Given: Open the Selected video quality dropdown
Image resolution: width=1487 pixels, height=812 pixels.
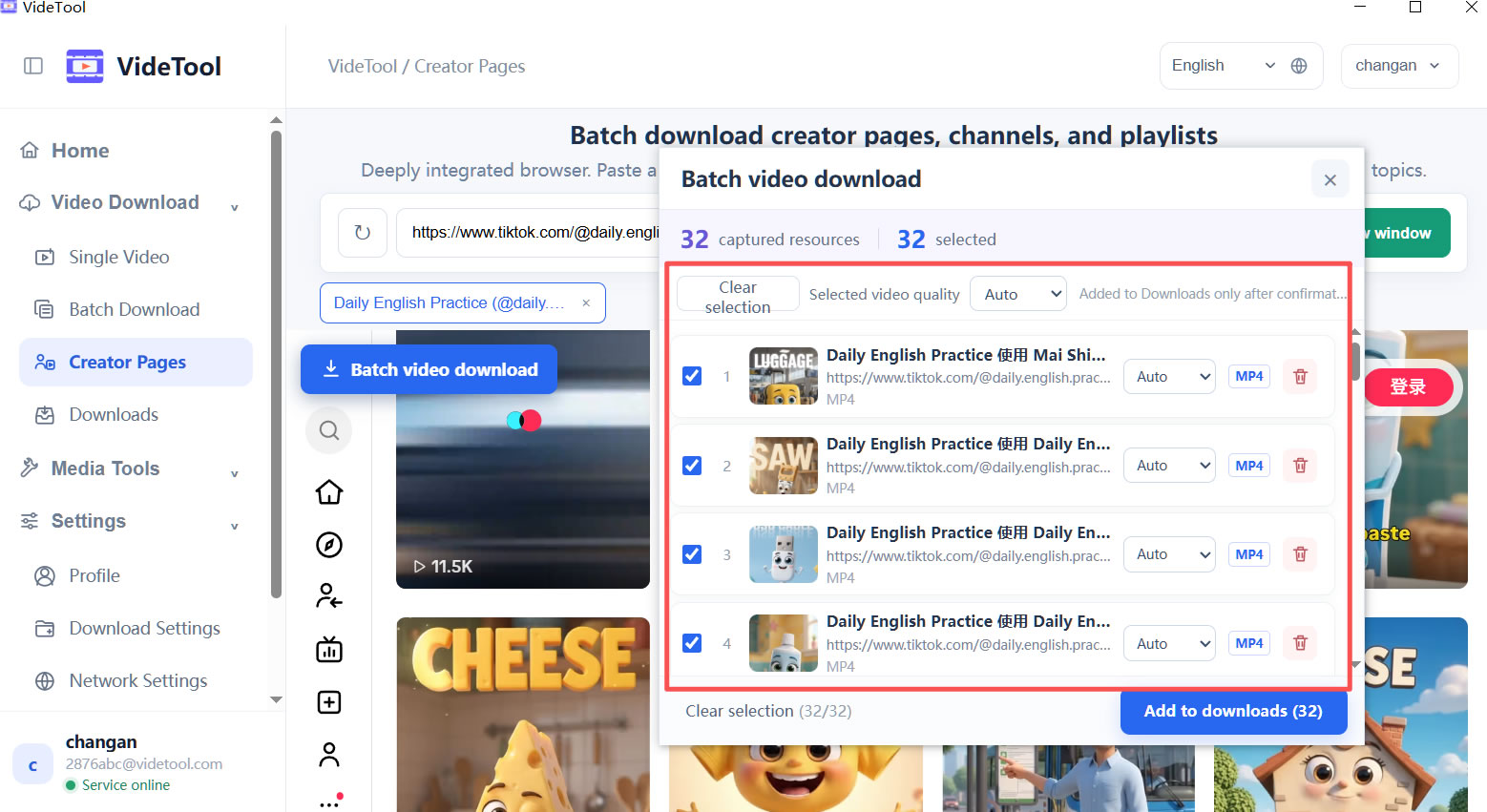Looking at the screenshot, I should [1017, 294].
